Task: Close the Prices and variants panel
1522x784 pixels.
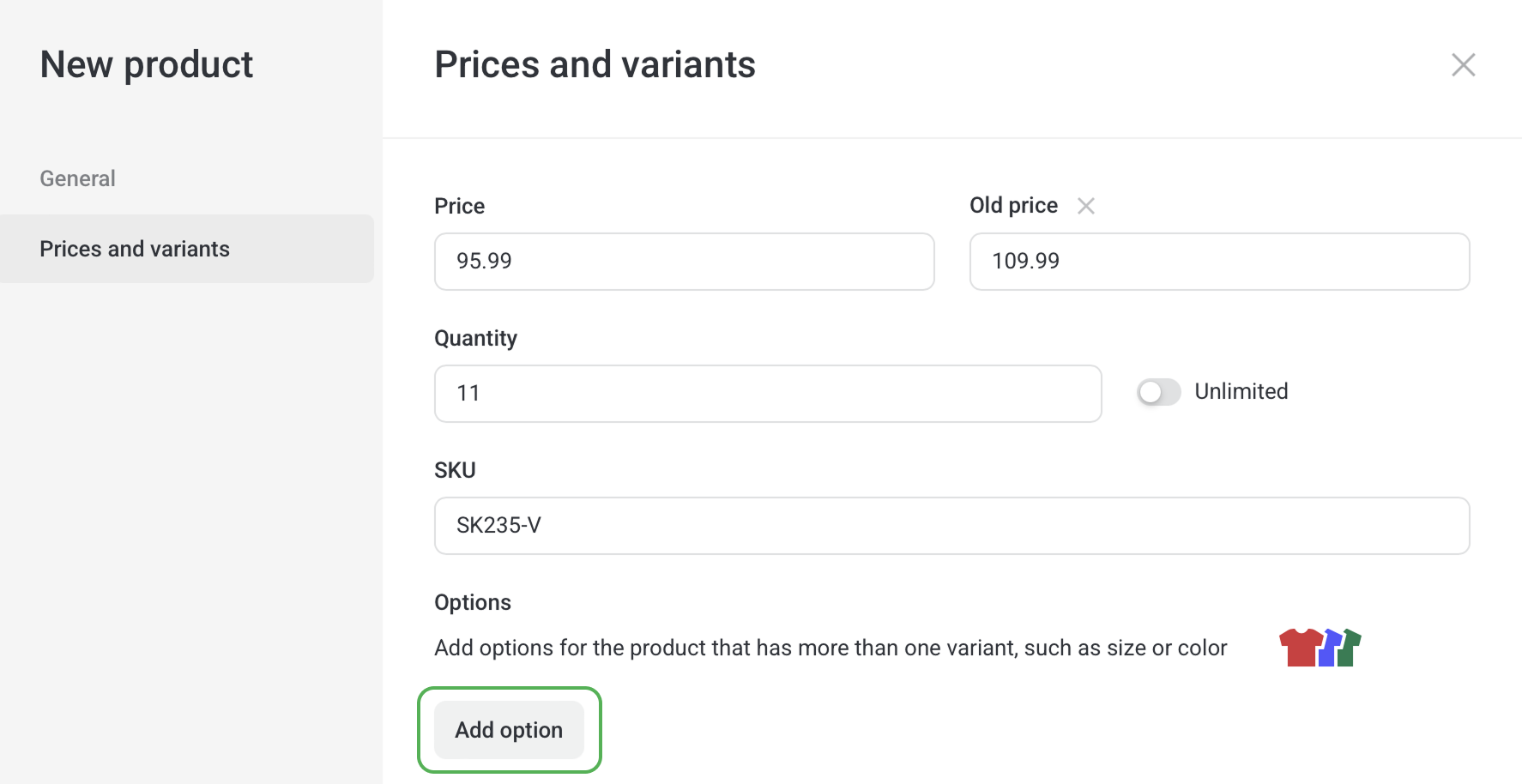Action: pyautogui.click(x=1463, y=65)
